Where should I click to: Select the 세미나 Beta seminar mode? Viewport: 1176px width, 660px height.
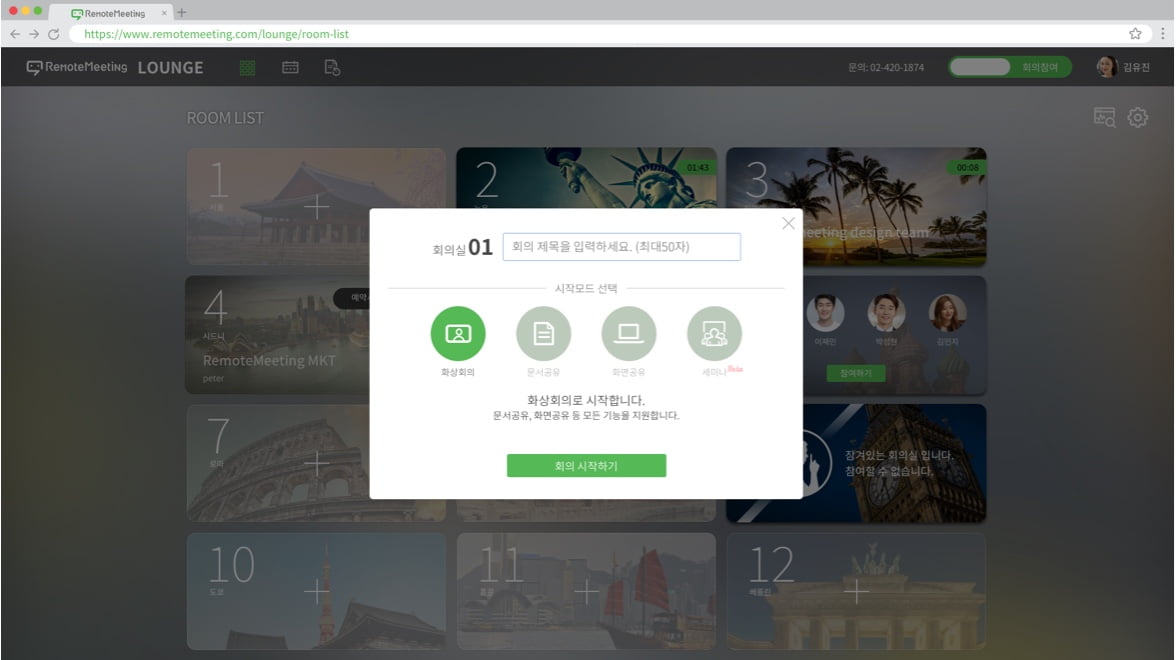click(714, 334)
